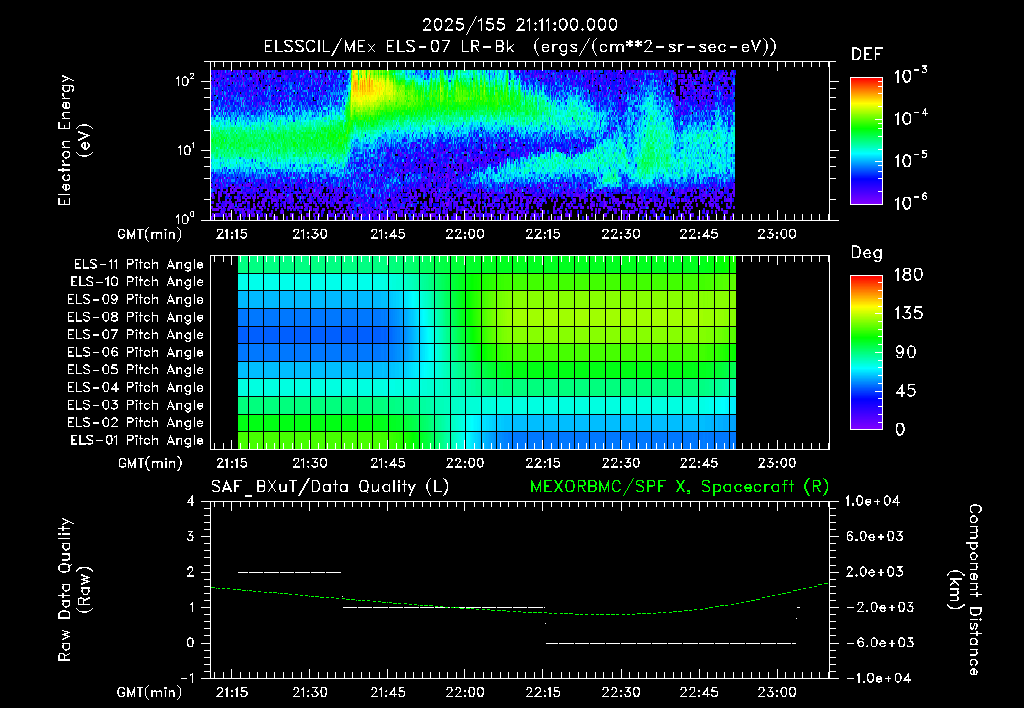Click the 'Electron Energy (eV)' axis title
This screenshot has height=708, width=1024.
coord(73,140)
